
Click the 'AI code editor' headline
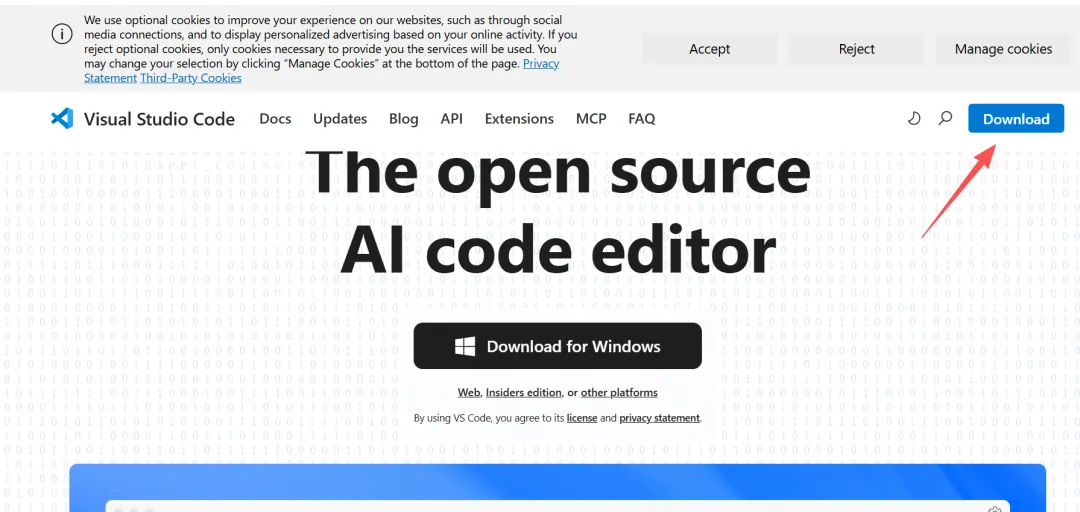click(558, 249)
